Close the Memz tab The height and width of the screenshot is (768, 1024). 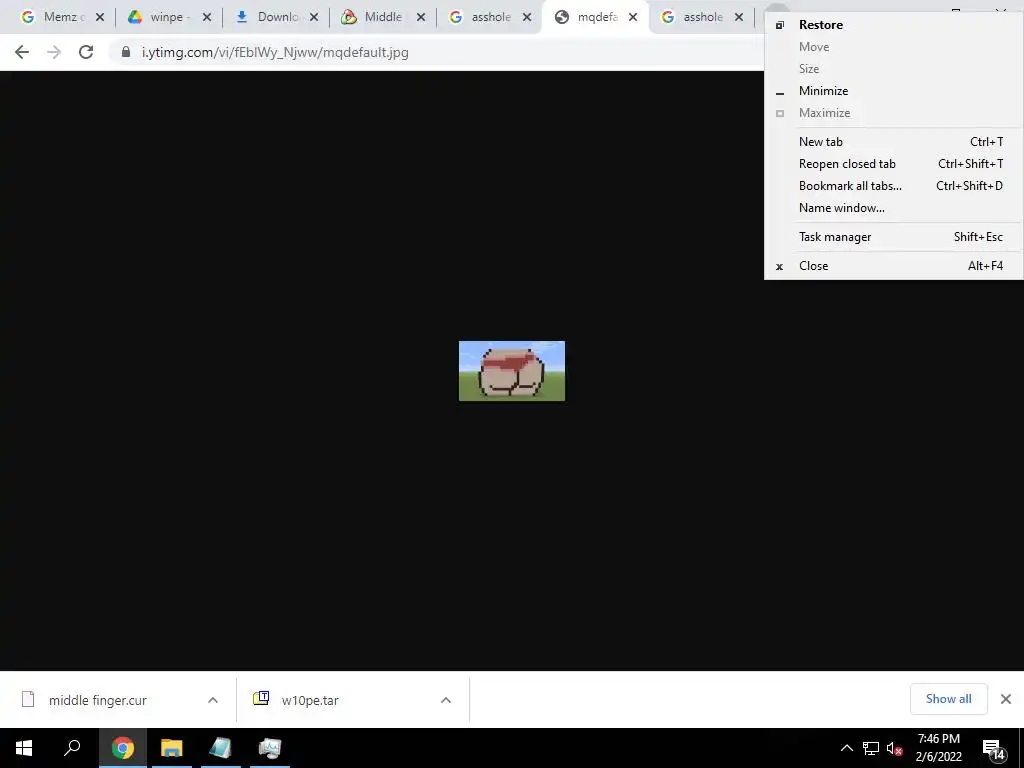(100, 18)
